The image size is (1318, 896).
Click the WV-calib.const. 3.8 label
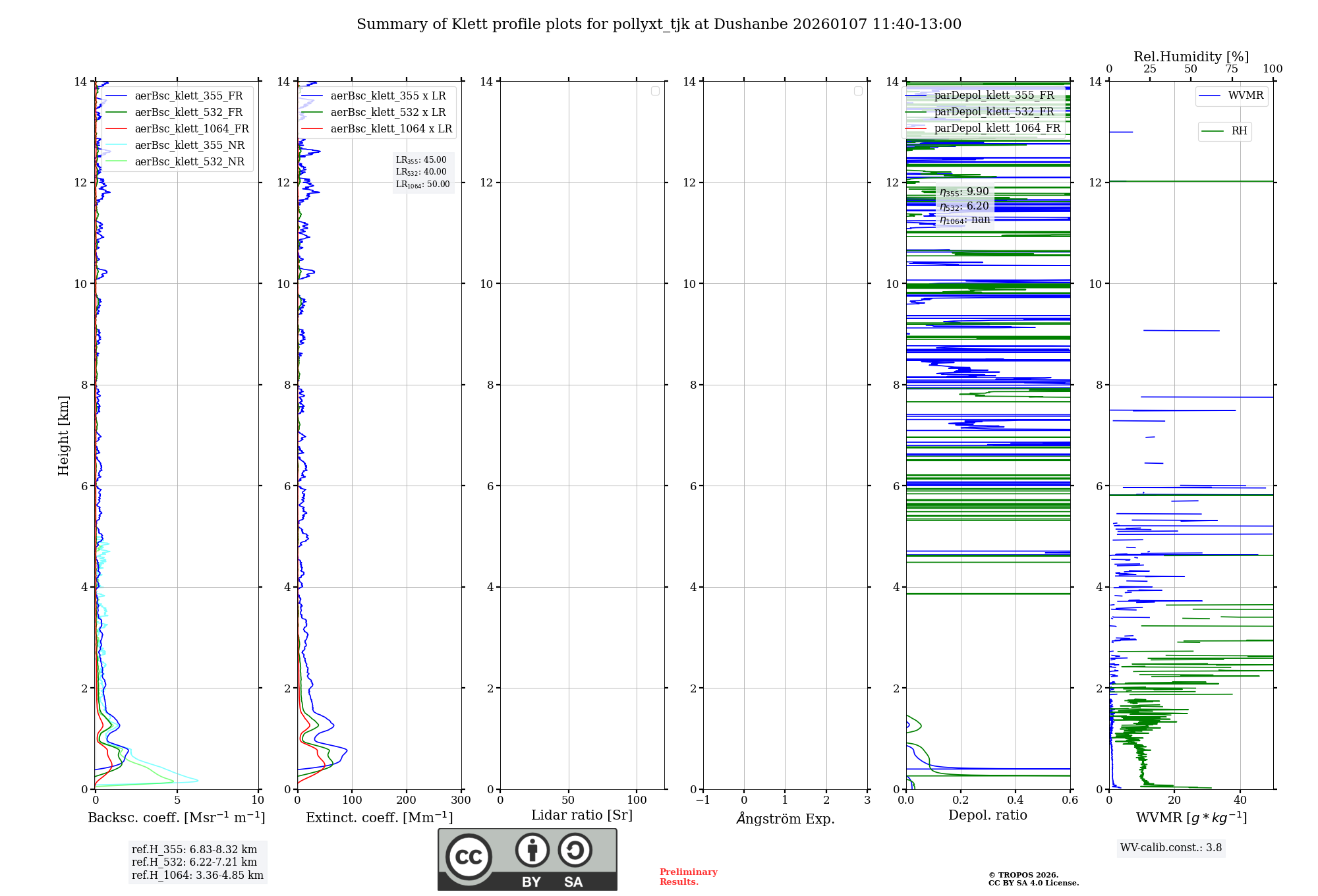tap(1170, 848)
